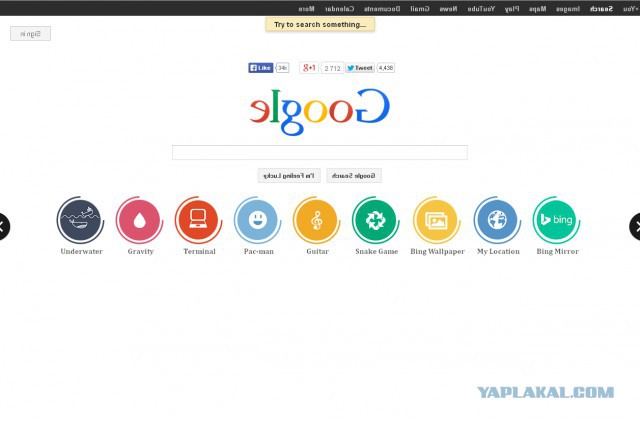Click the Google +1 button
Screen dimensions: 640x422
coord(309,68)
